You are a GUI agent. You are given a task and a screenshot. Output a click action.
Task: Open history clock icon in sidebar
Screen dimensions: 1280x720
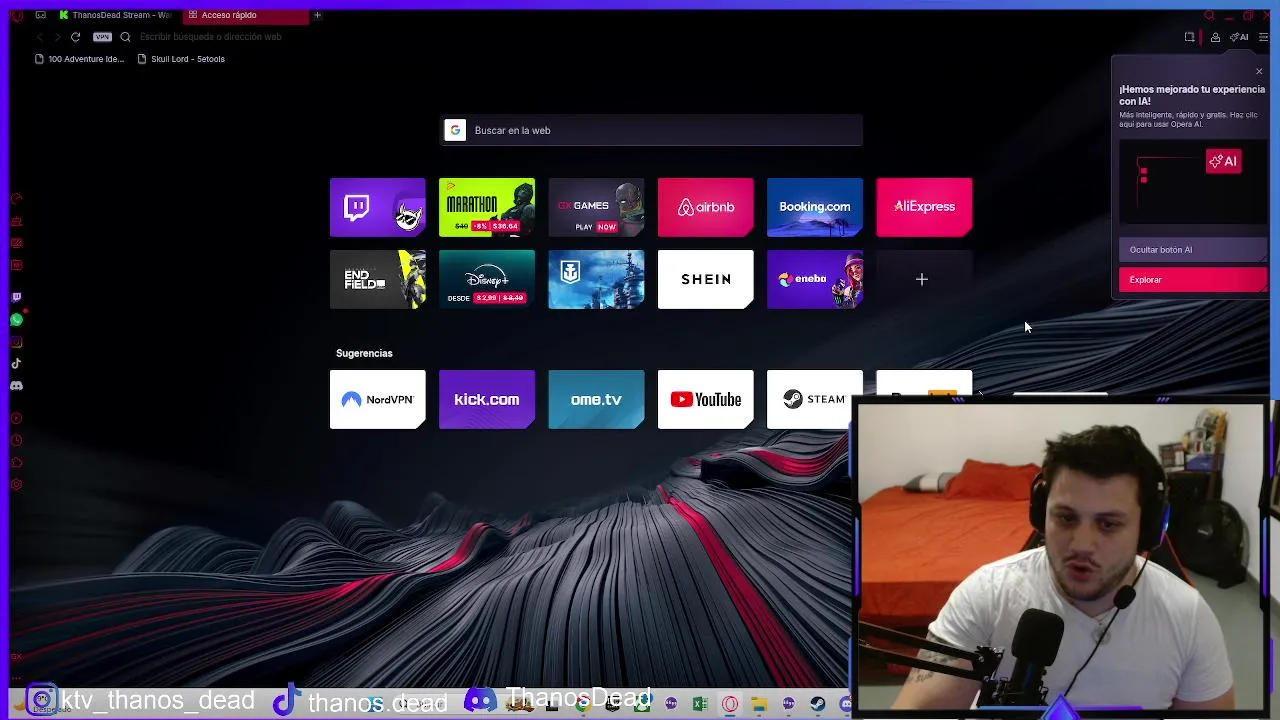16,440
